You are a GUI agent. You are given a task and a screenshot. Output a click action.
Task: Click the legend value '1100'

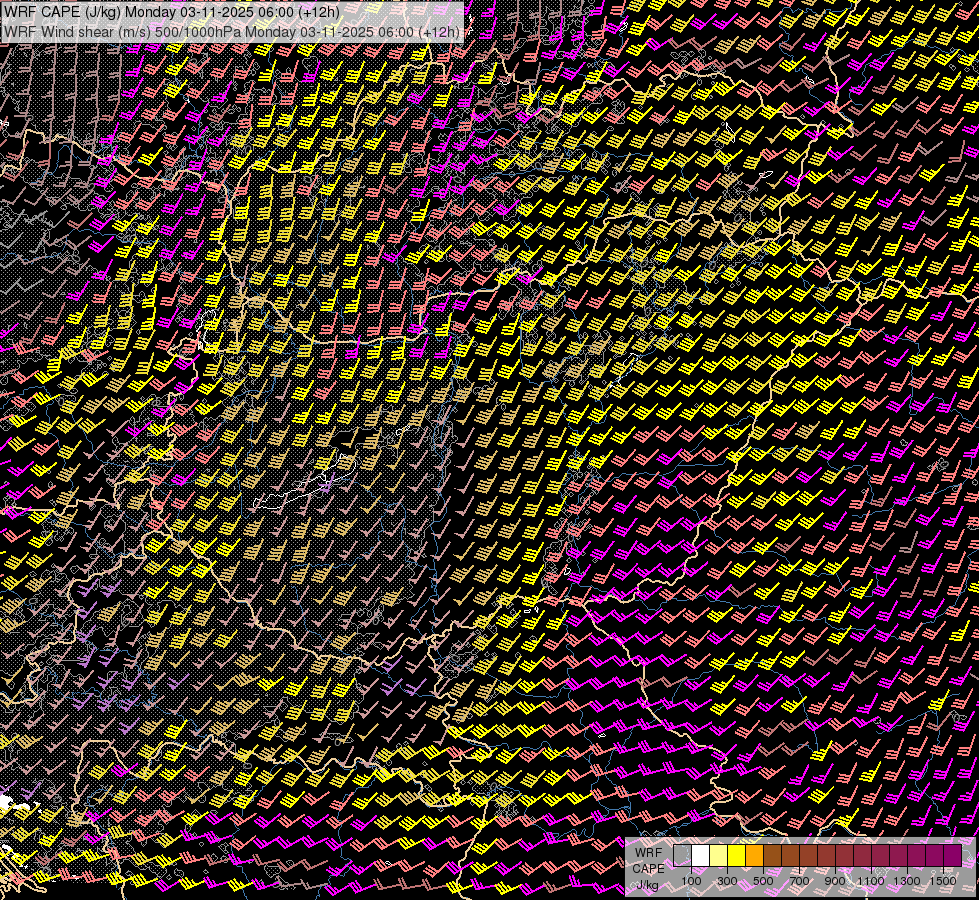(870, 881)
